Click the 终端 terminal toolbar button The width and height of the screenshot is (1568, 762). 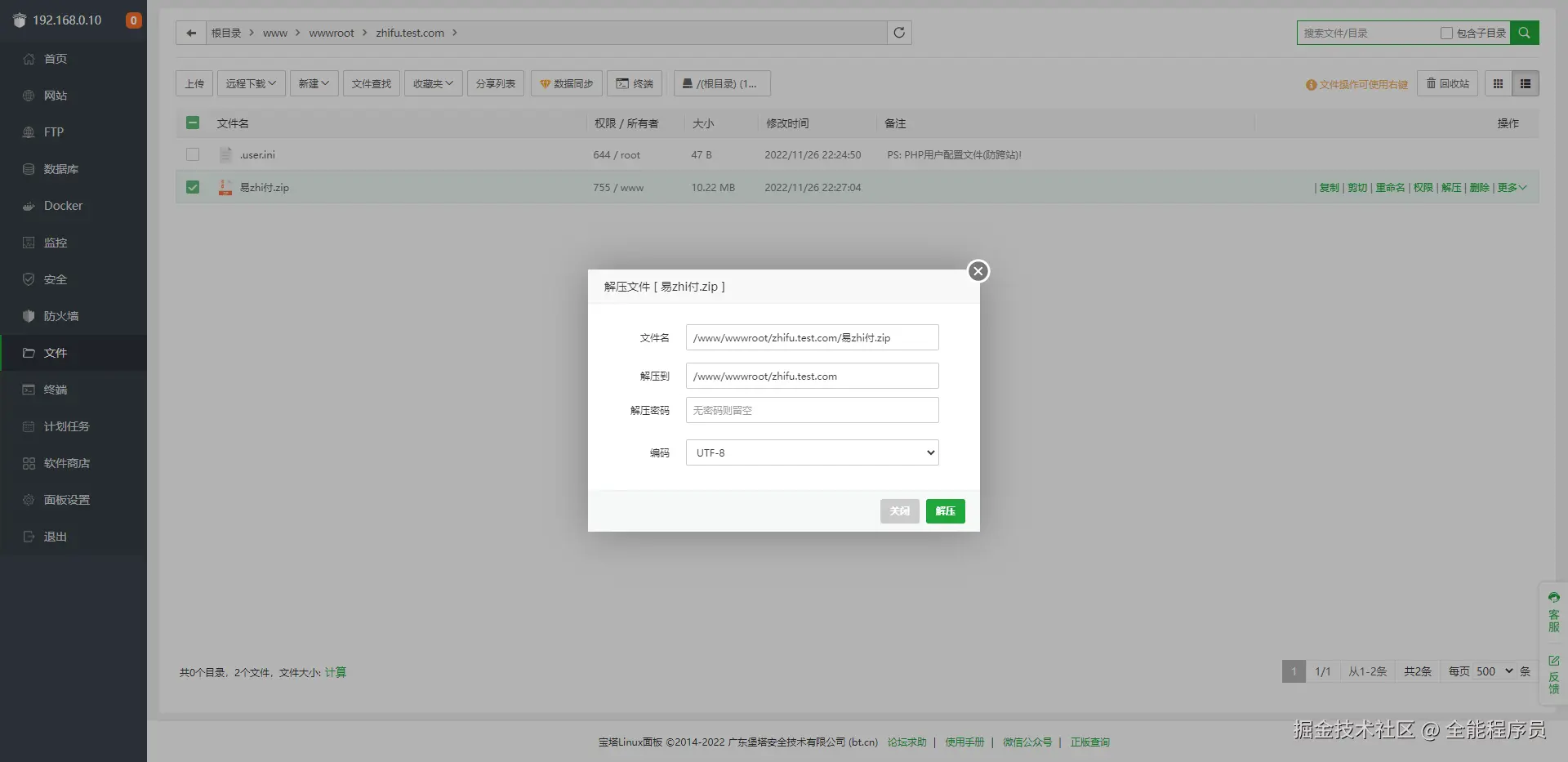click(635, 83)
